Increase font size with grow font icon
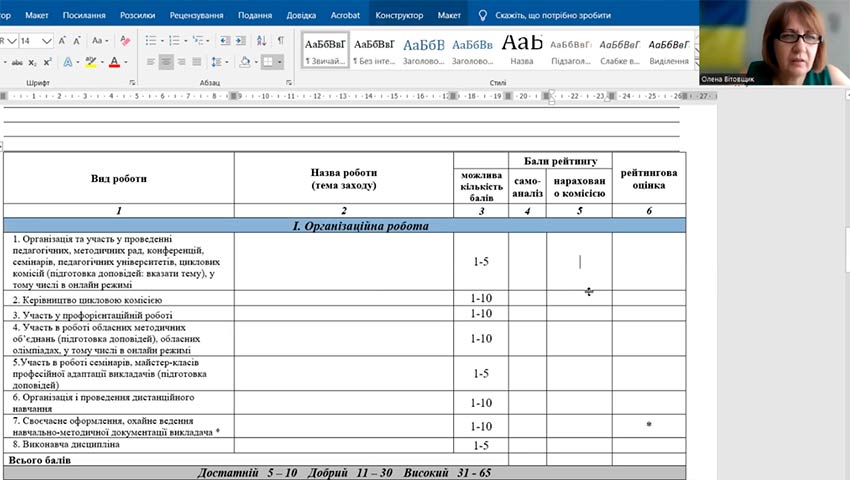The width and height of the screenshot is (850, 480). pyautogui.click(x=62, y=41)
